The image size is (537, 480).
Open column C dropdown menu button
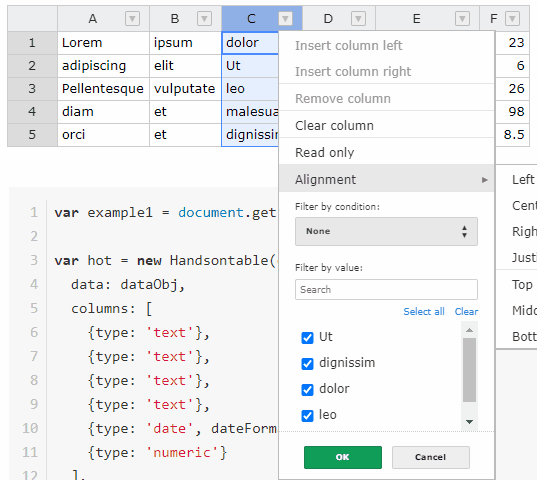(x=285, y=18)
